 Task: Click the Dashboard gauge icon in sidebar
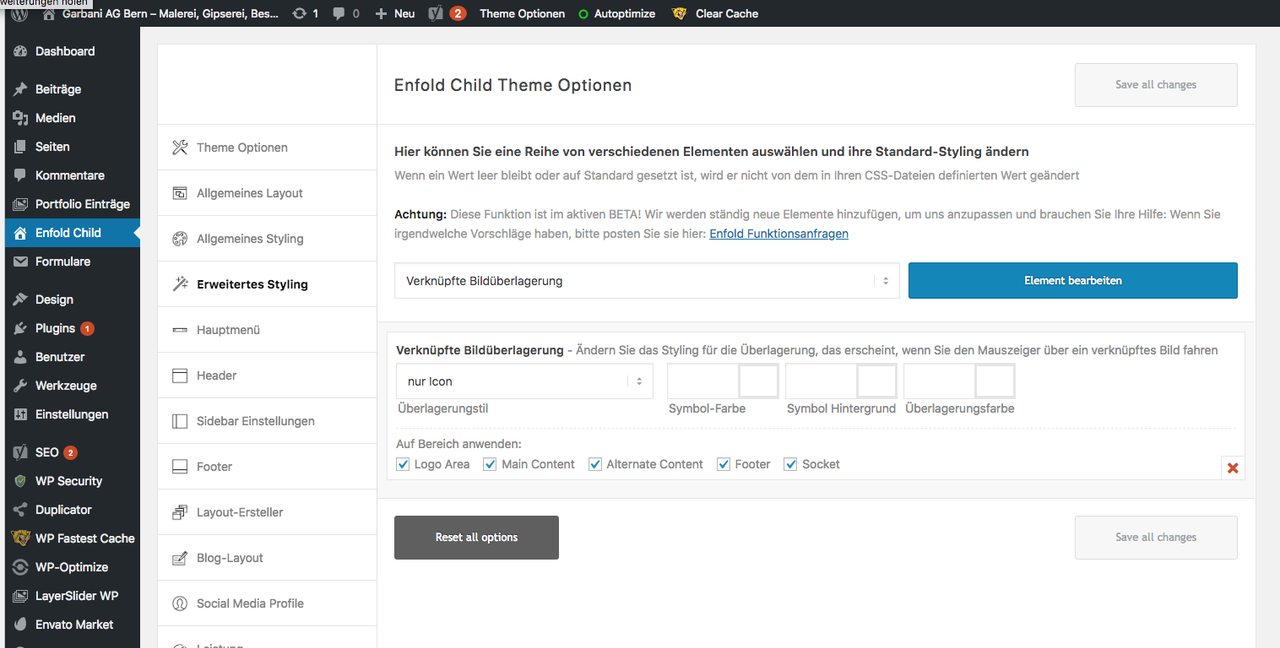pyautogui.click(x=20, y=51)
